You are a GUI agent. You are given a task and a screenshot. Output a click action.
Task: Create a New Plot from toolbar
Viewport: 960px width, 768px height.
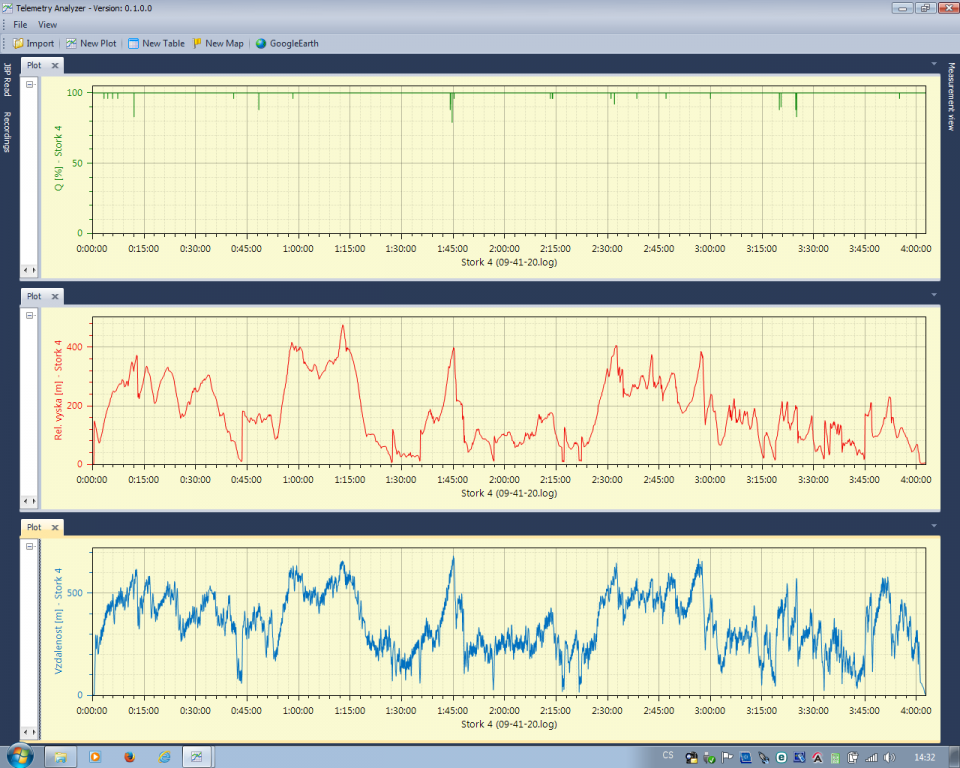[91, 43]
